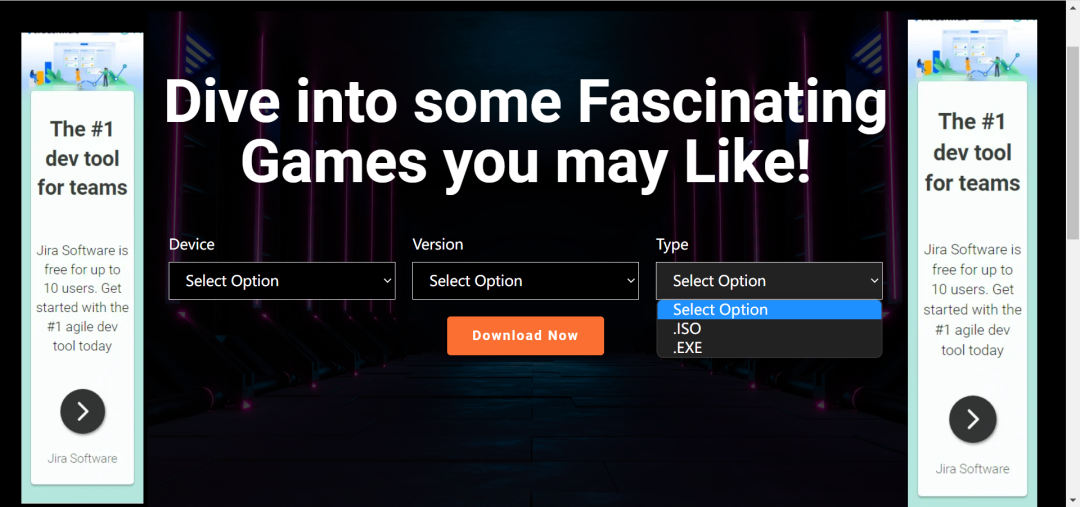Click the illustration atop the right ad
The height and width of the screenshot is (507, 1080).
pyautogui.click(x=971, y=52)
